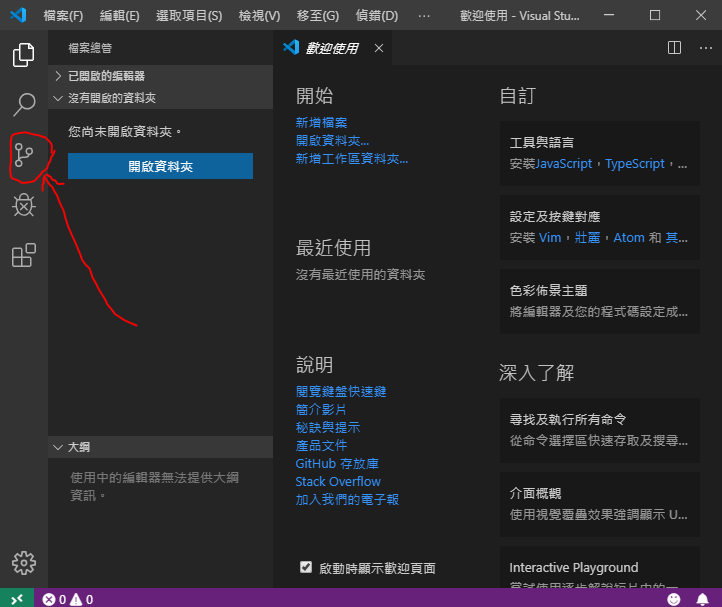Click the 新增工作區資料夾... link
This screenshot has height=607, width=722.
352,158
